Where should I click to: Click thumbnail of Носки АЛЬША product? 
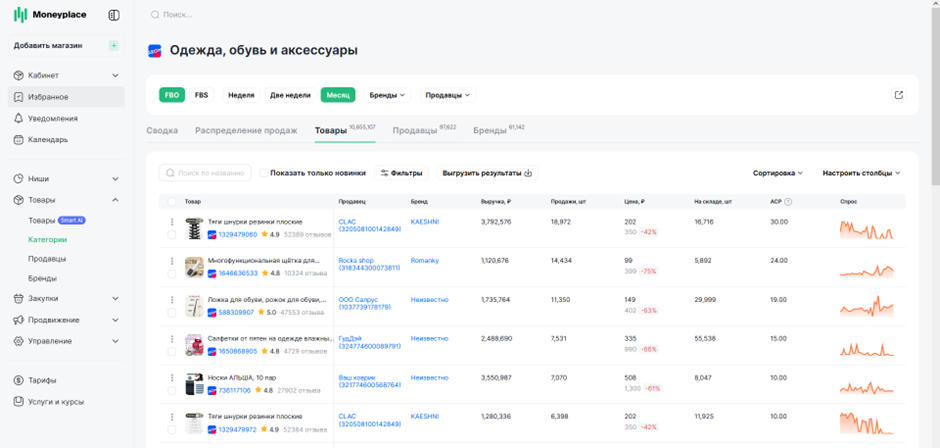click(194, 383)
